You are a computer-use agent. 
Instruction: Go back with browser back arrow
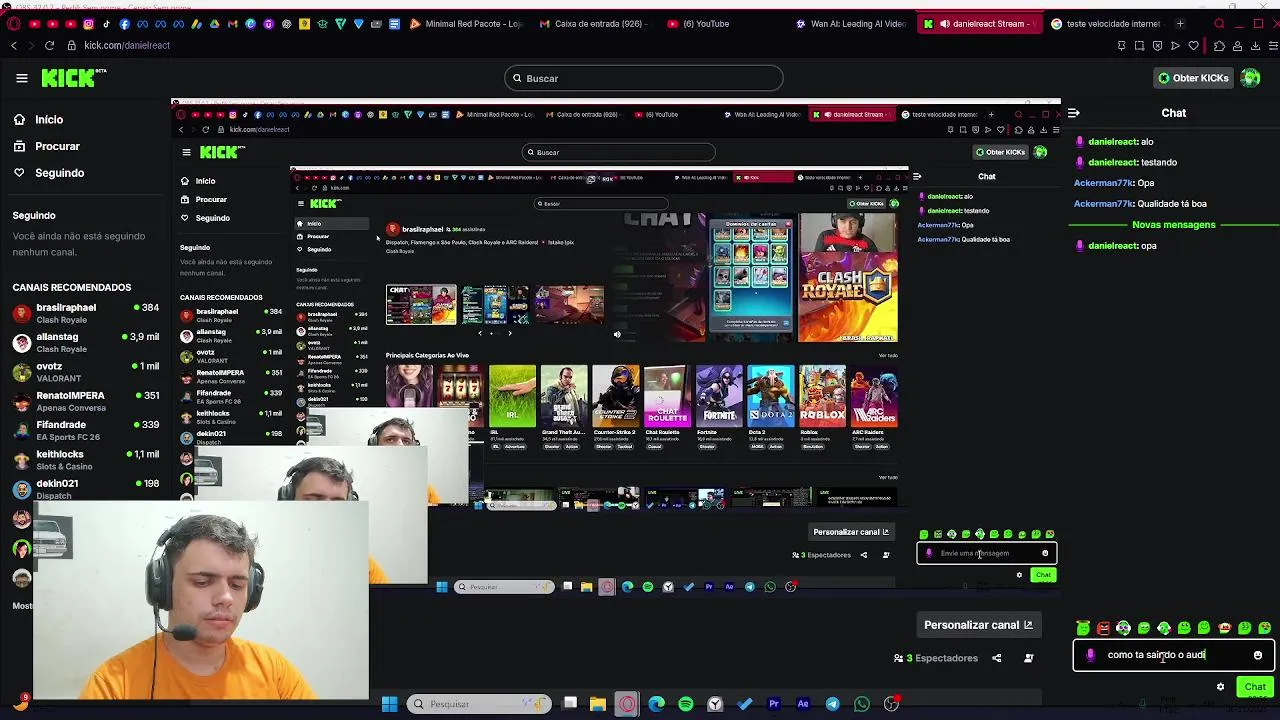tap(14, 45)
